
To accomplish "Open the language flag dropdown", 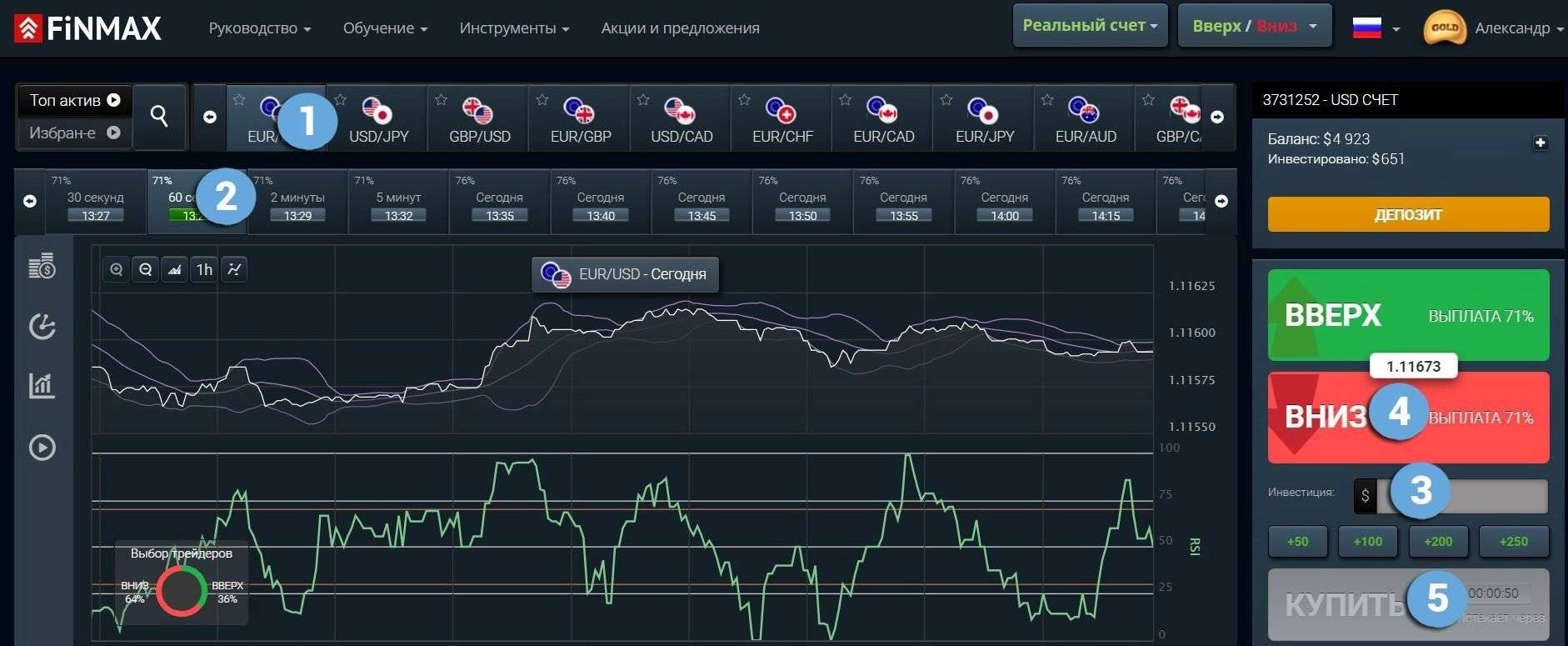I will tap(1375, 28).
